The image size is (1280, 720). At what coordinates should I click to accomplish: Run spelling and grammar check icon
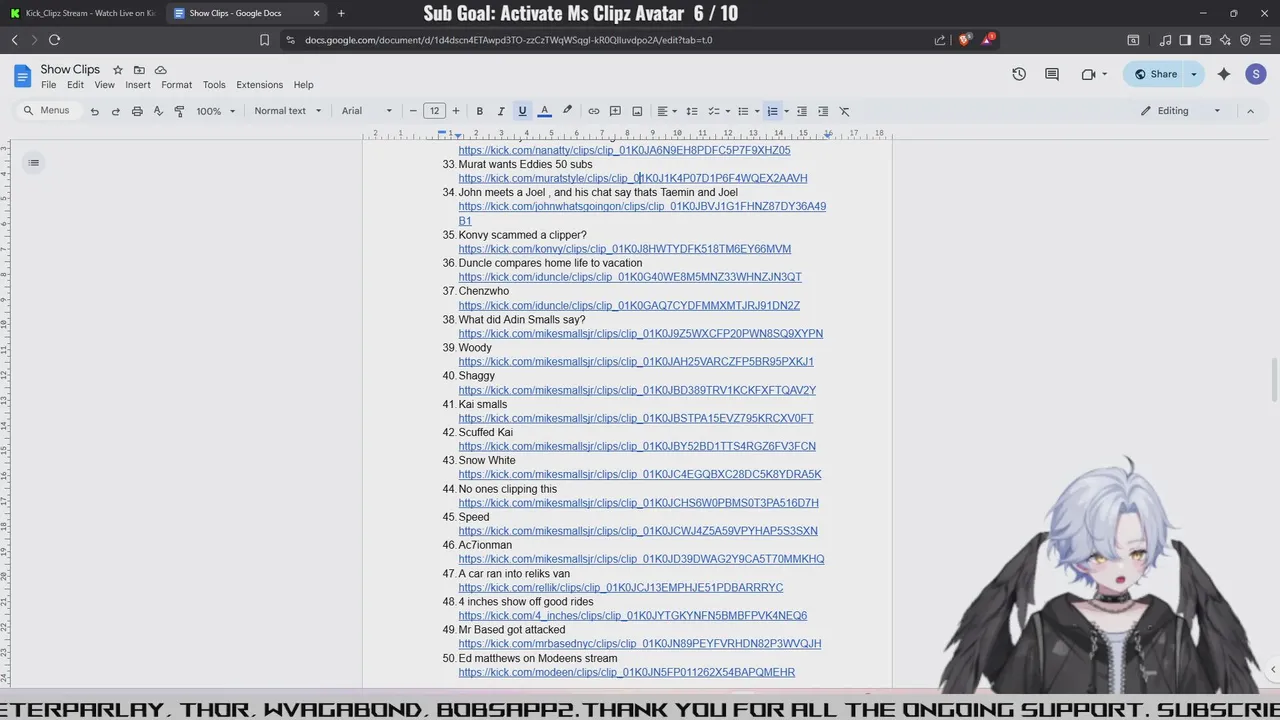click(x=158, y=111)
